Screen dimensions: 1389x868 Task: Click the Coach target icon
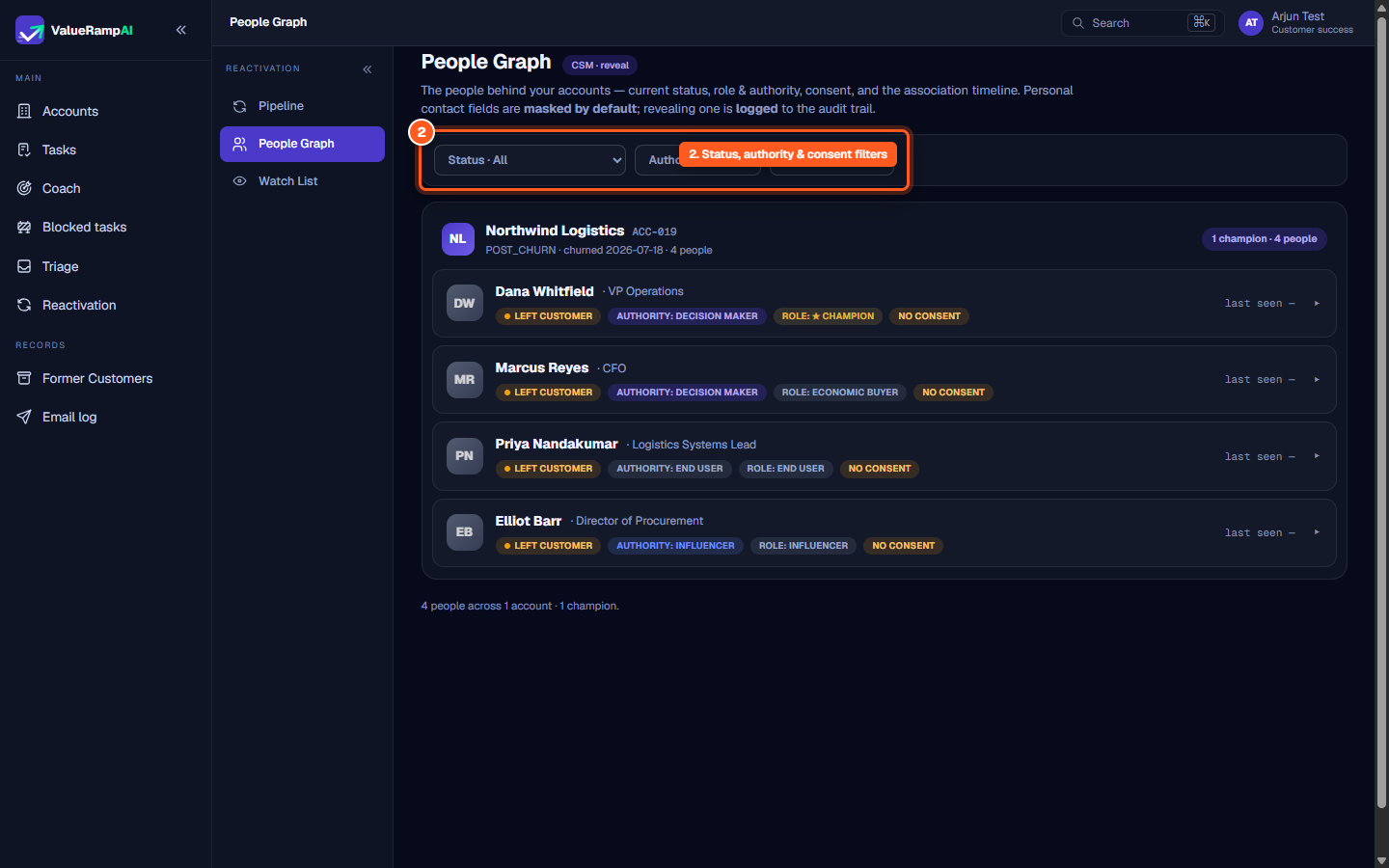point(24,188)
